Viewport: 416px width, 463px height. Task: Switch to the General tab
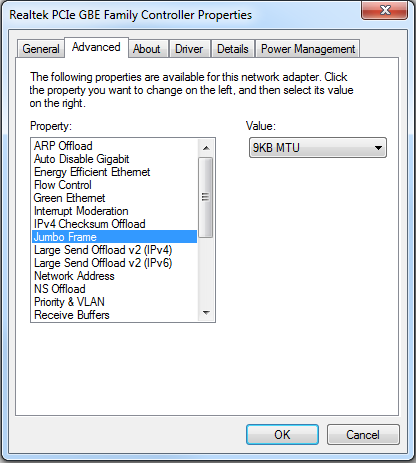point(41,49)
